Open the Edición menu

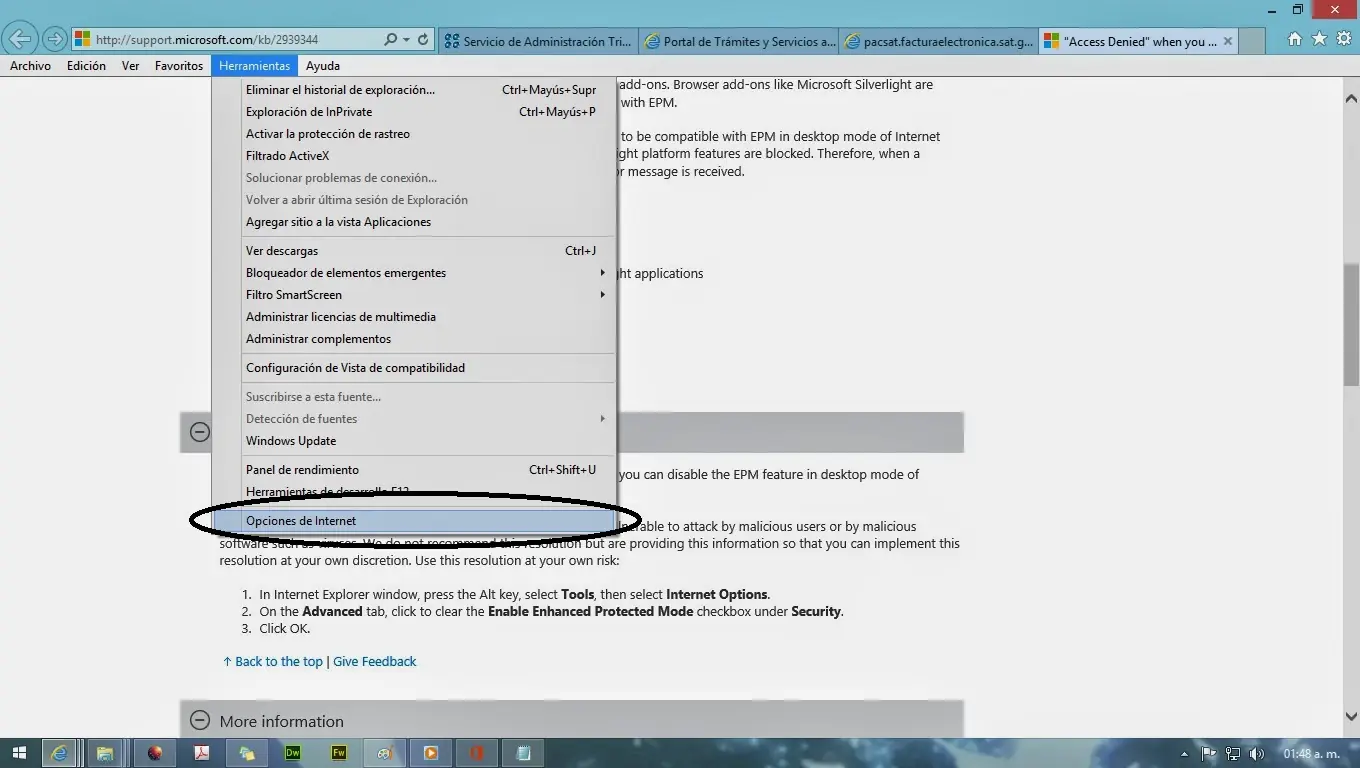point(86,66)
